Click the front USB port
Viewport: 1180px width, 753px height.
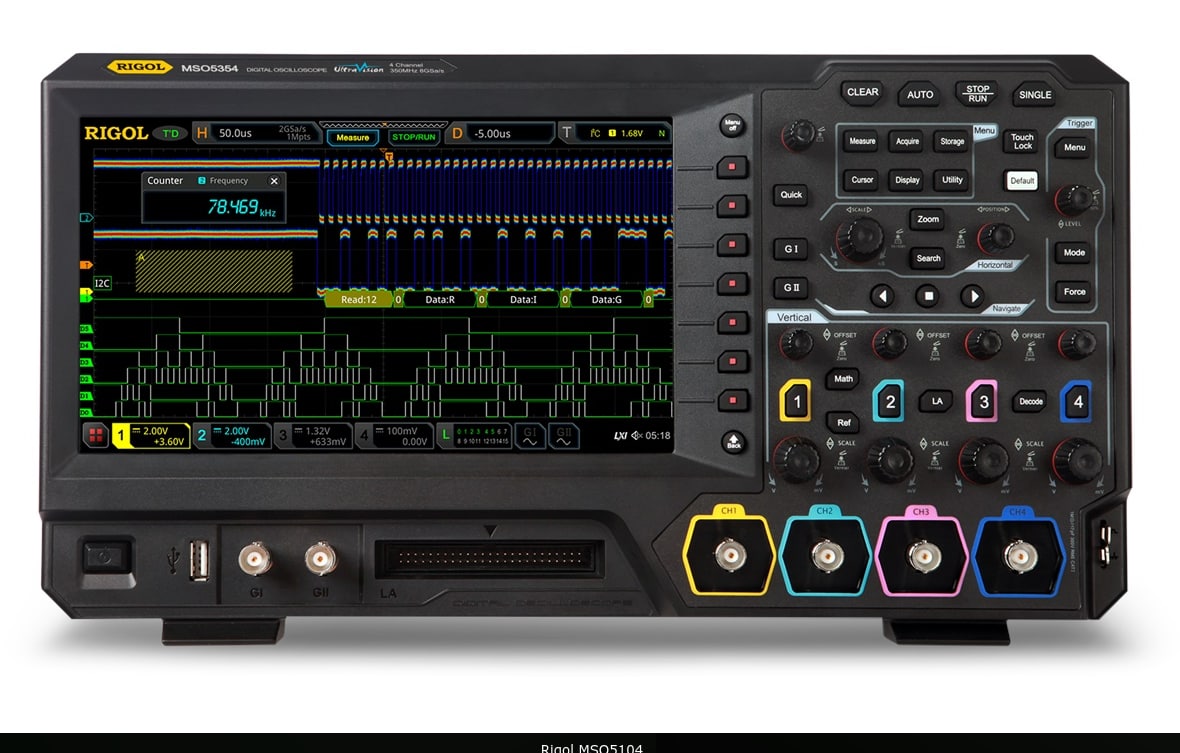point(199,560)
